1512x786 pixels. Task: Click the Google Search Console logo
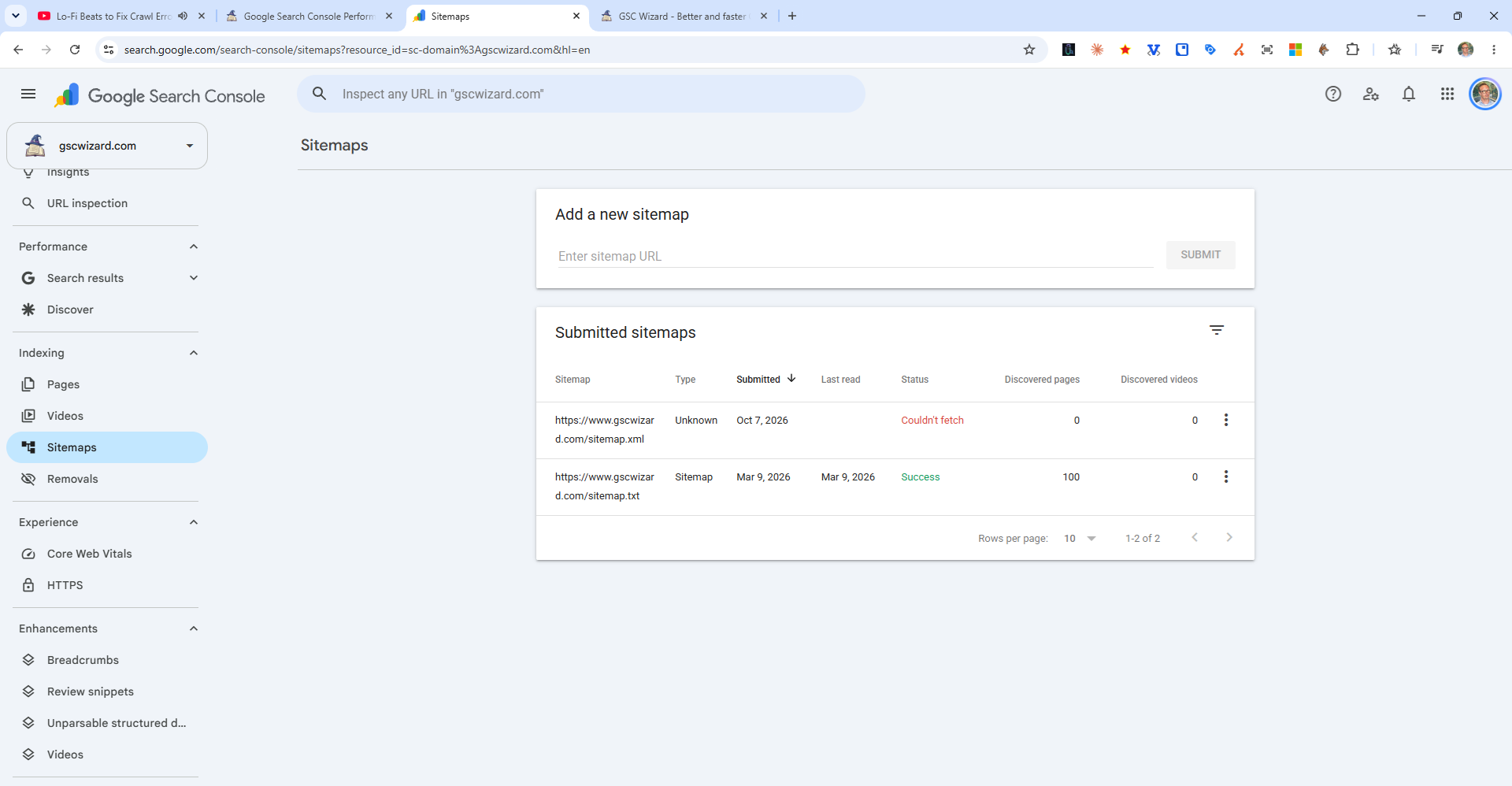pos(160,95)
